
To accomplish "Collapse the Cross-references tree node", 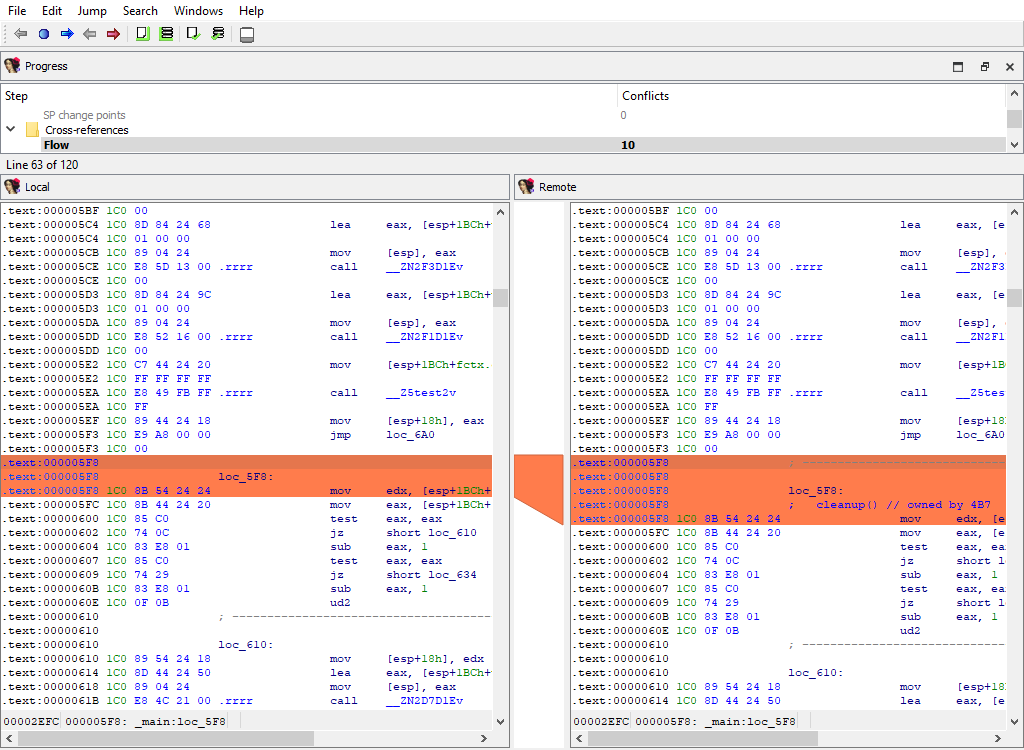I will [11, 130].
